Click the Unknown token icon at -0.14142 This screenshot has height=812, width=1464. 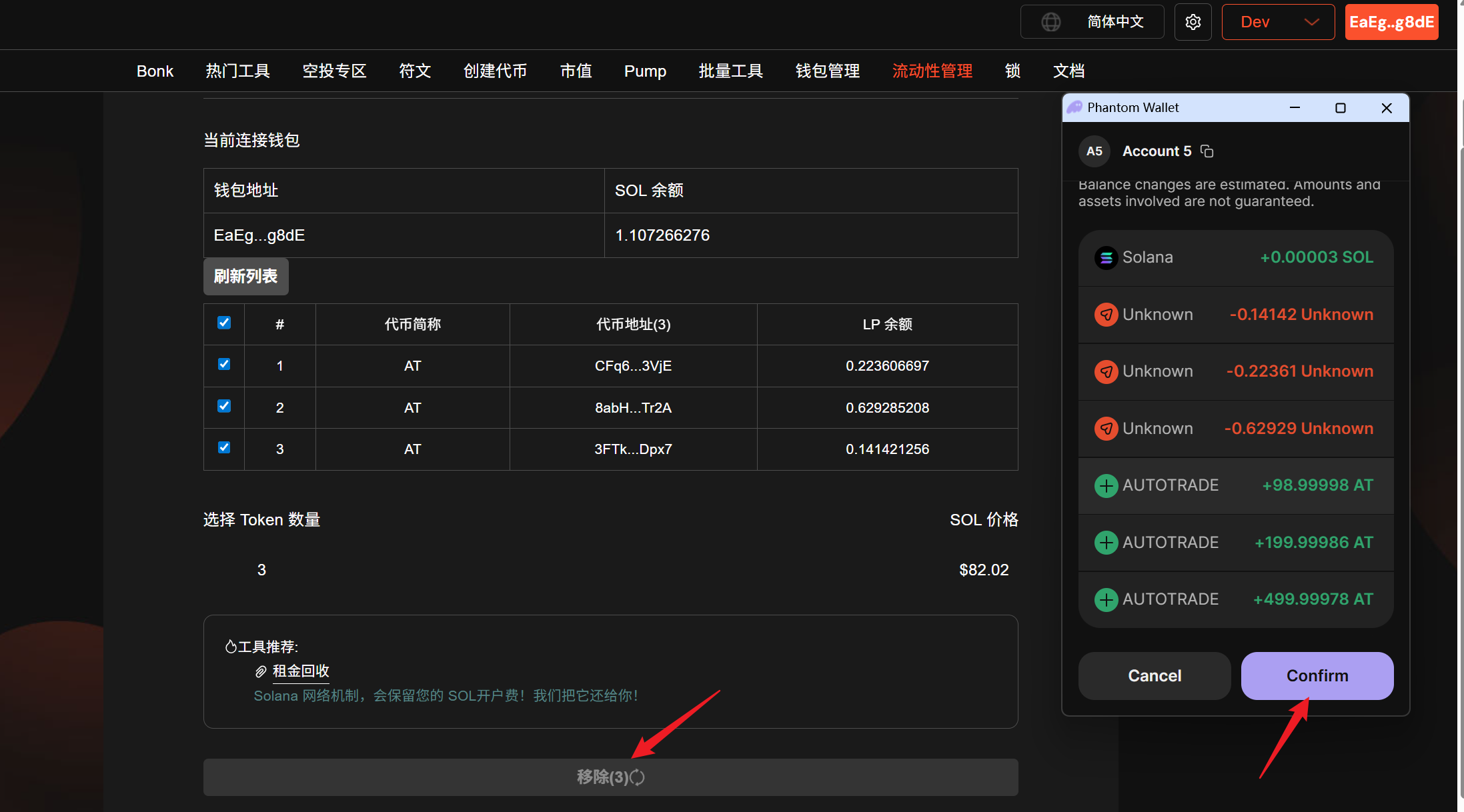pyautogui.click(x=1106, y=315)
